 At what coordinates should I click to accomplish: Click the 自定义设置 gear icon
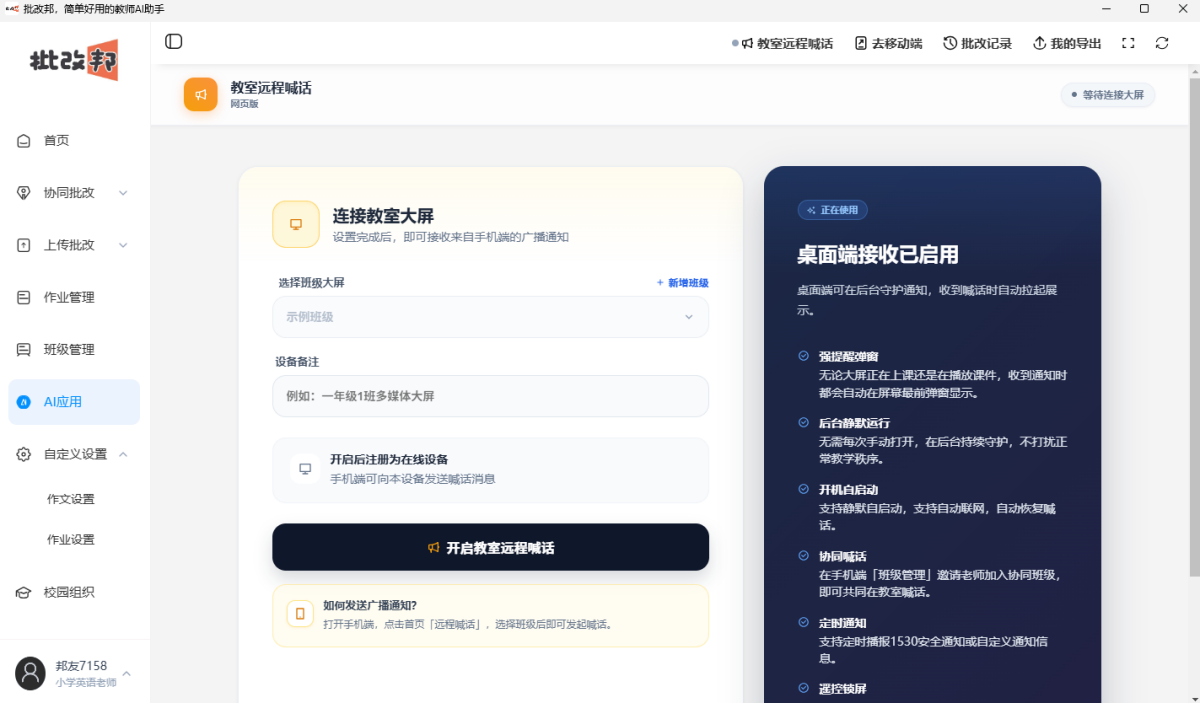(24, 454)
